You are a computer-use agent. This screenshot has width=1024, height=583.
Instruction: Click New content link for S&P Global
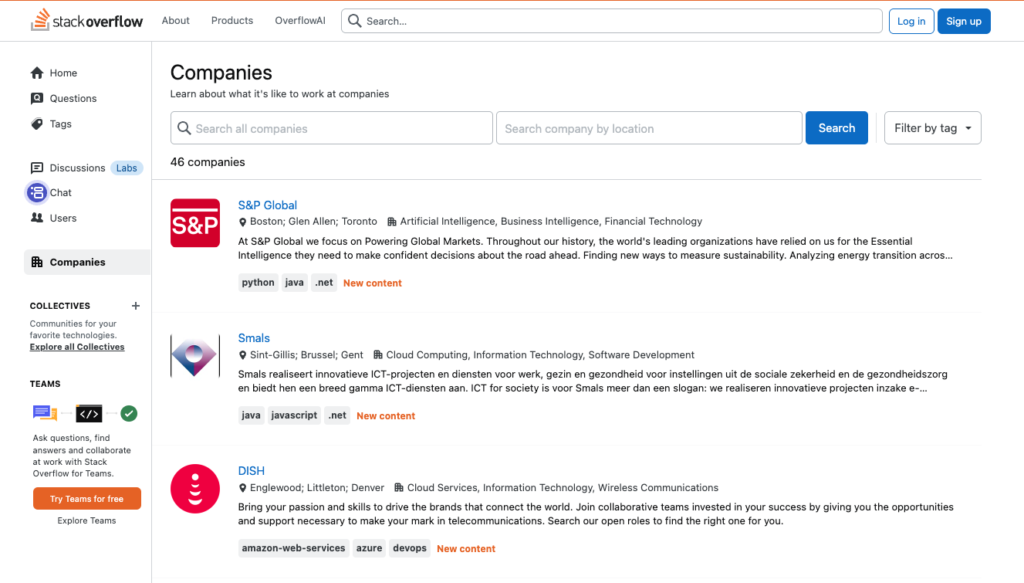click(372, 283)
